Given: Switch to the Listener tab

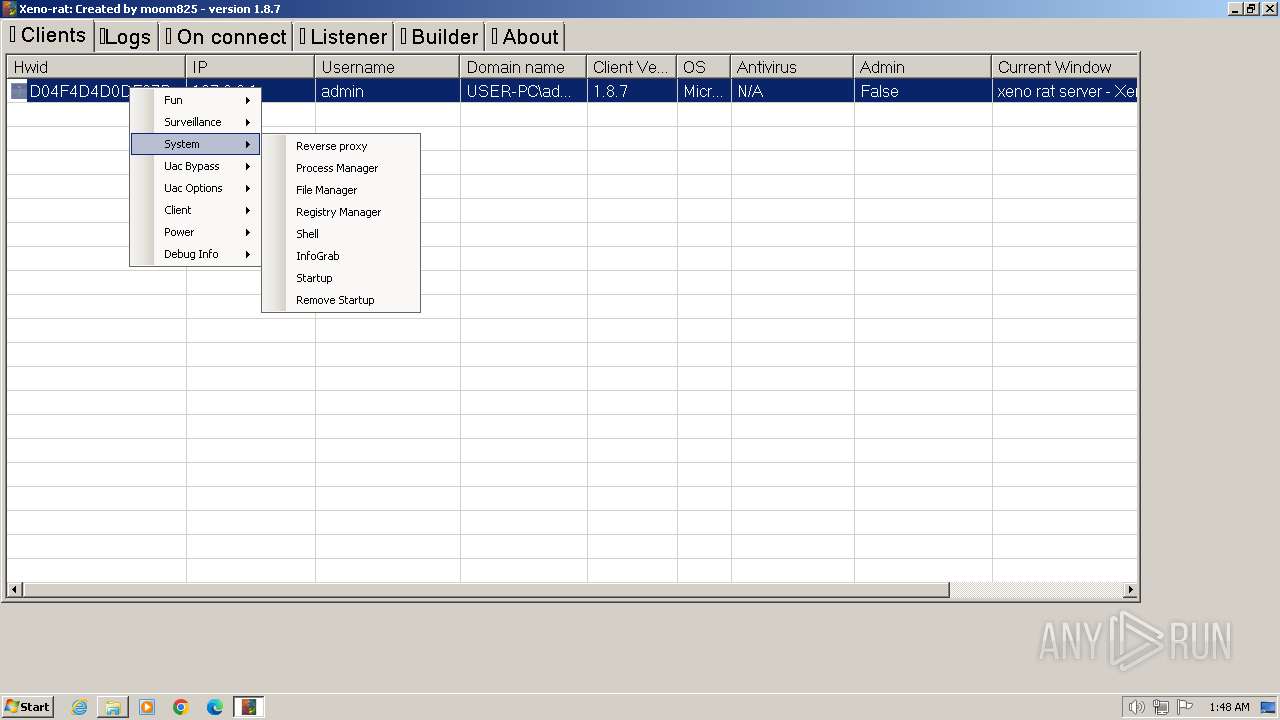Looking at the screenshot, I should point(343,37).
